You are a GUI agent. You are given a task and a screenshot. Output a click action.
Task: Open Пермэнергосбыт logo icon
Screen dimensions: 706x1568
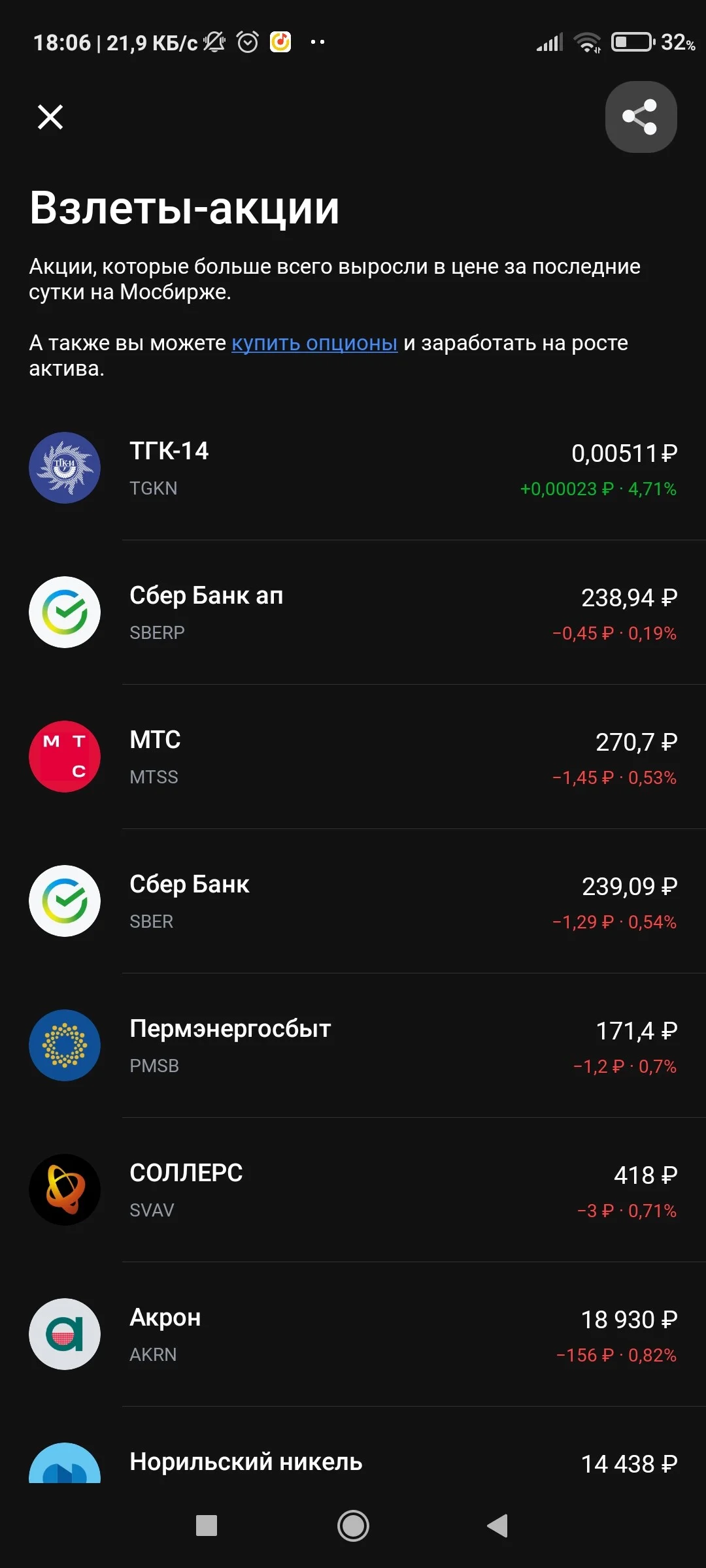[x=65, y=1045]
